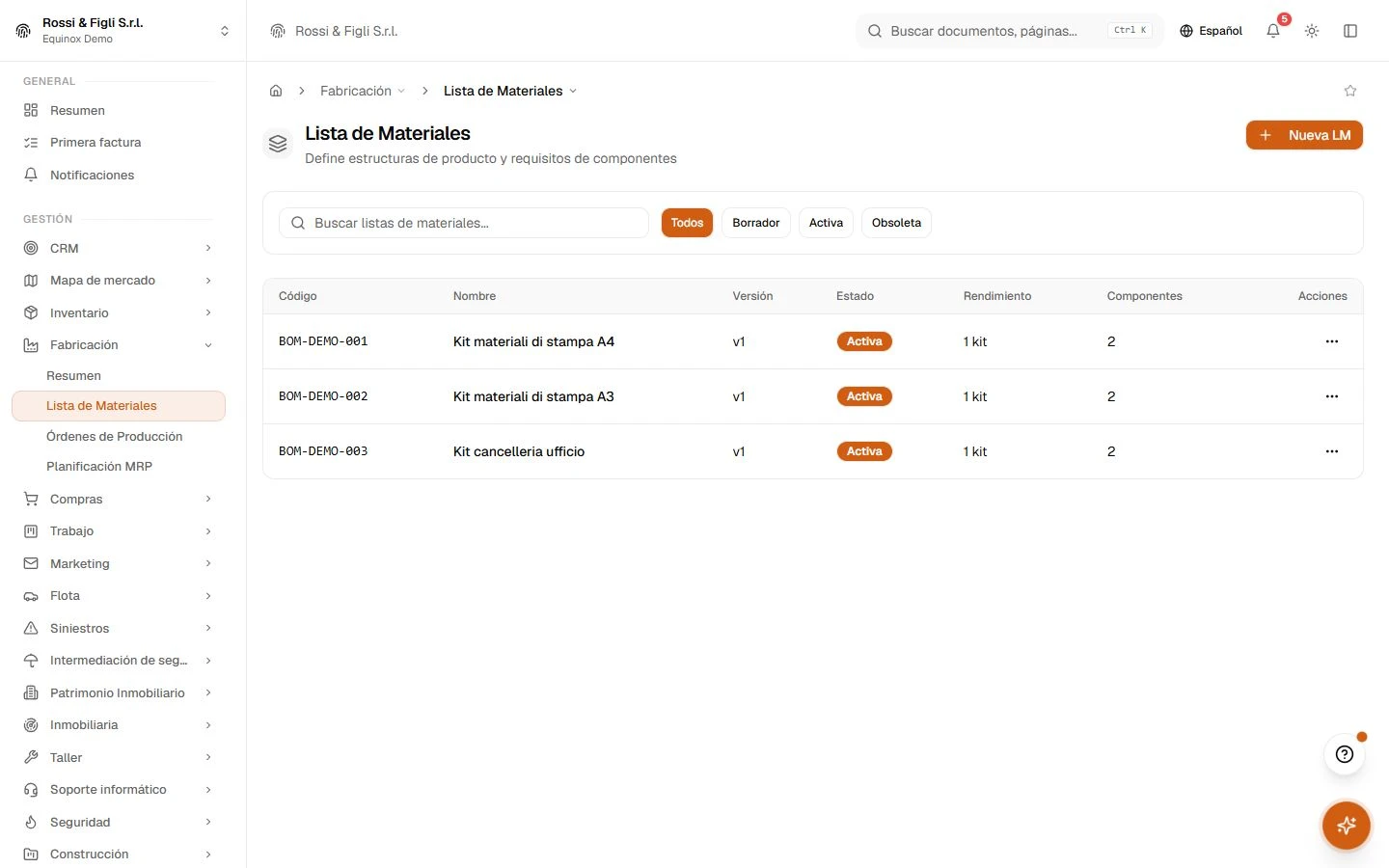Focus the global Buscar documentos search box
This screenshot has height=868, width=1389.
coord(1010,31)
